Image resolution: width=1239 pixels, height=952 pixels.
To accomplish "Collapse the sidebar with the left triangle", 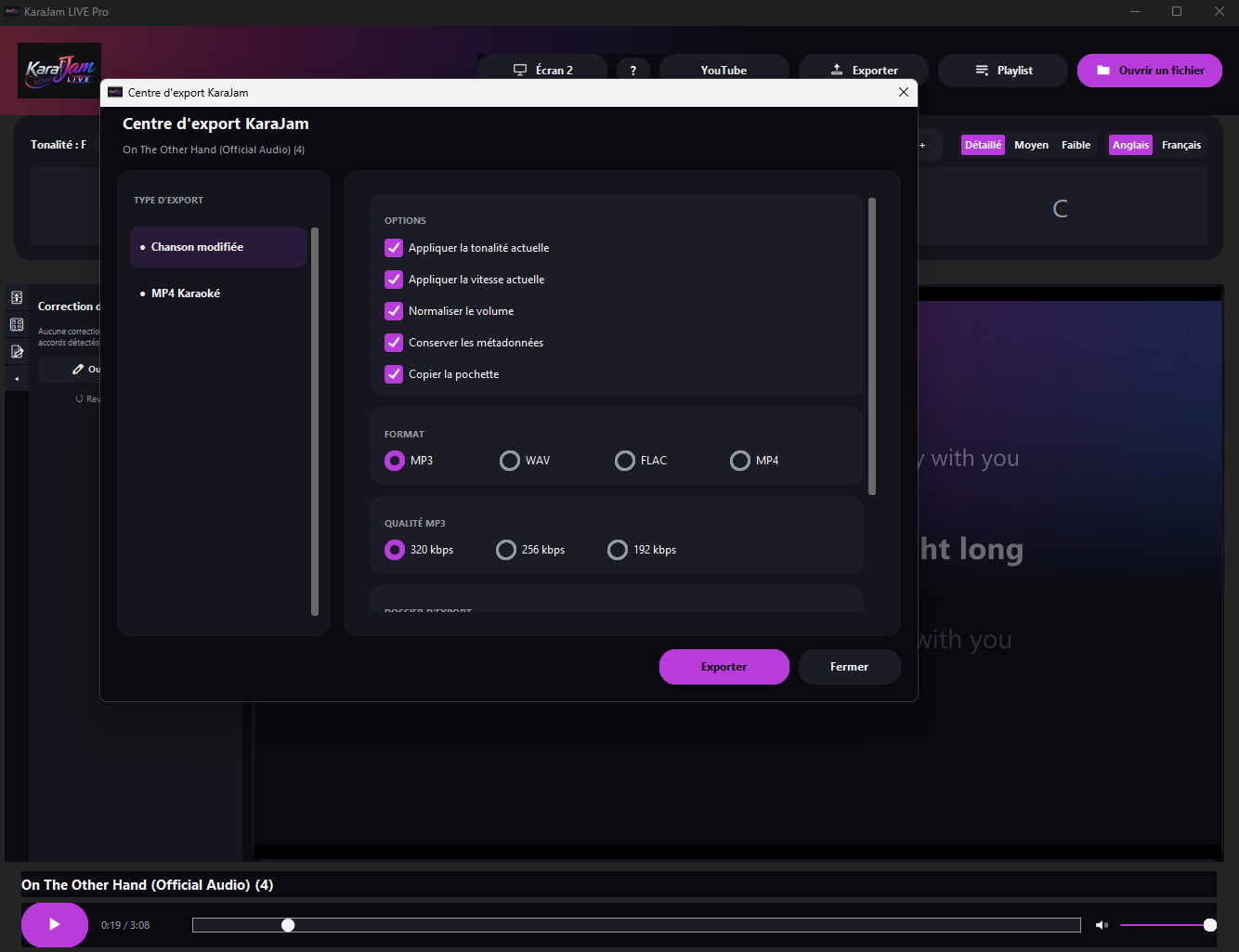I will pos(17,378).
